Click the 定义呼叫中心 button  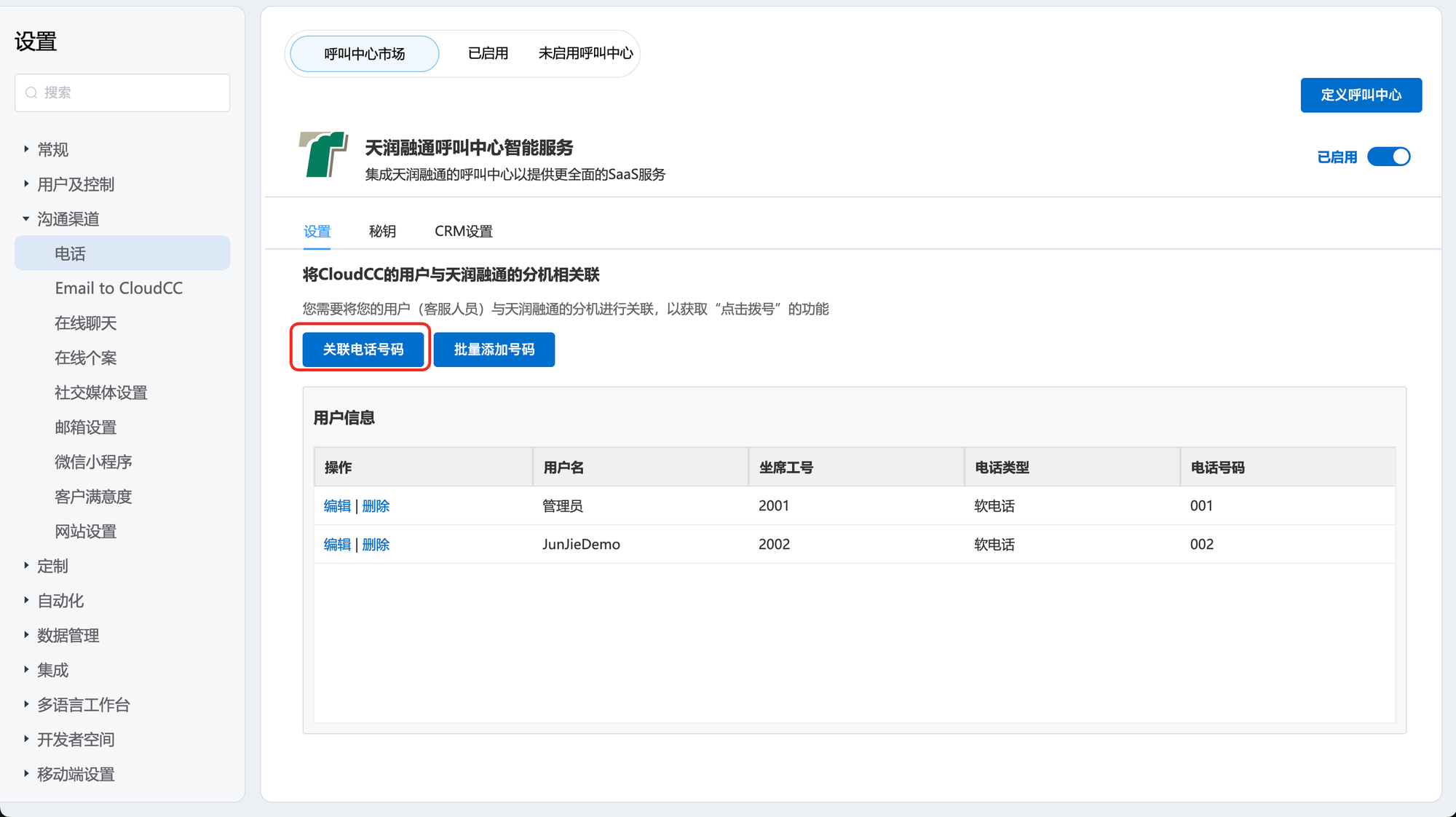pos(1361,95)
